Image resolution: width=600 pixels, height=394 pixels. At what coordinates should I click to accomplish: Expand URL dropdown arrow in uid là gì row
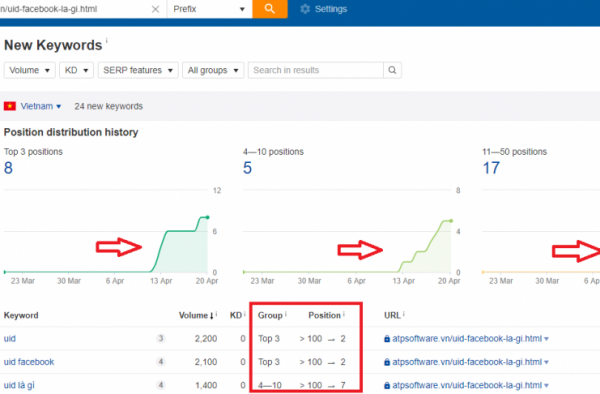coord(546,386)
